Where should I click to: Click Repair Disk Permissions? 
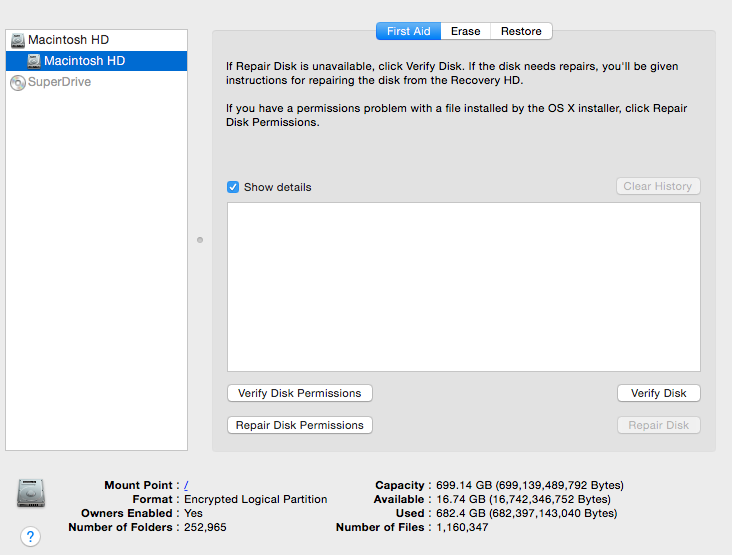[300, 425]
